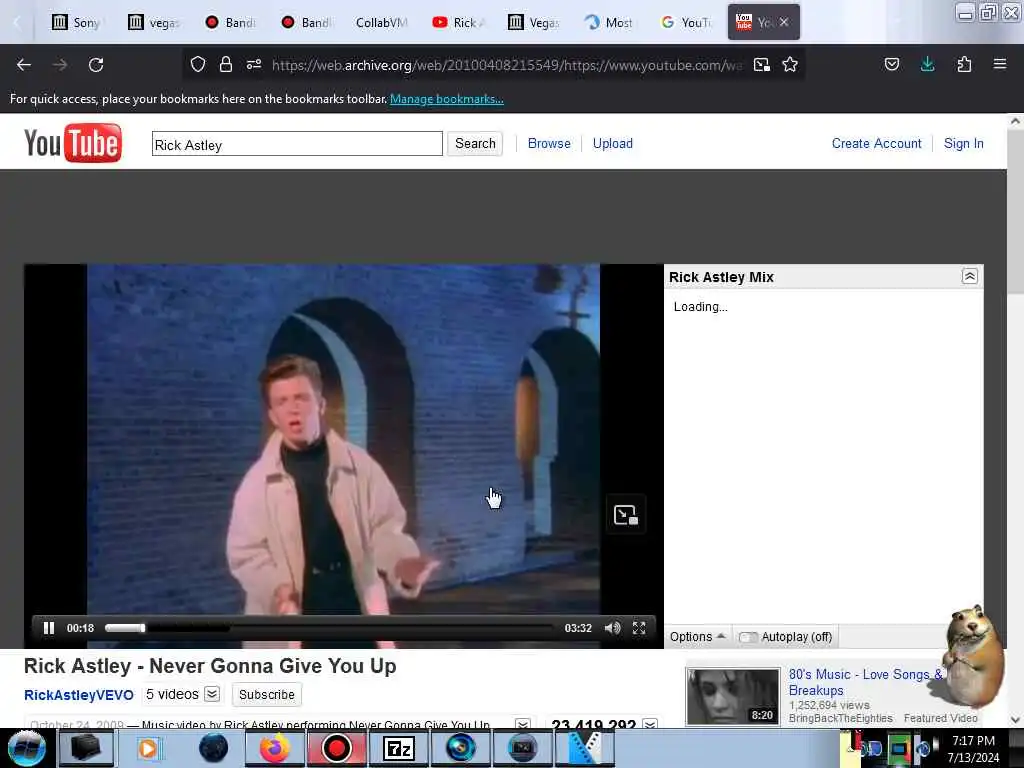Open the site permissions icon in address bar

[254, 64]
